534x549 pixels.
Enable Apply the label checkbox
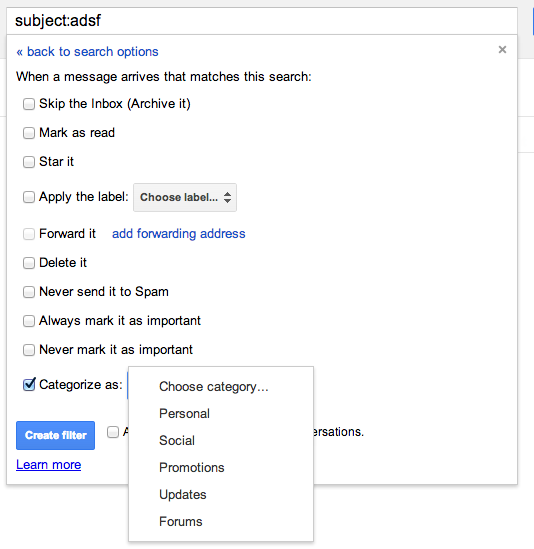[29, 197]
